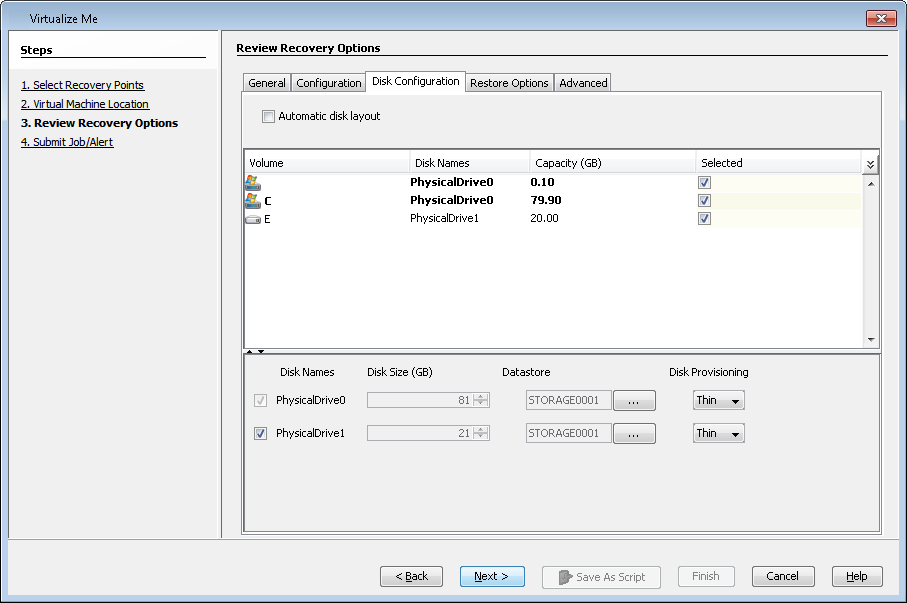Viewport: 907px width, 603px height.
Task: Click the Next button to proceed
Action: 491,576
